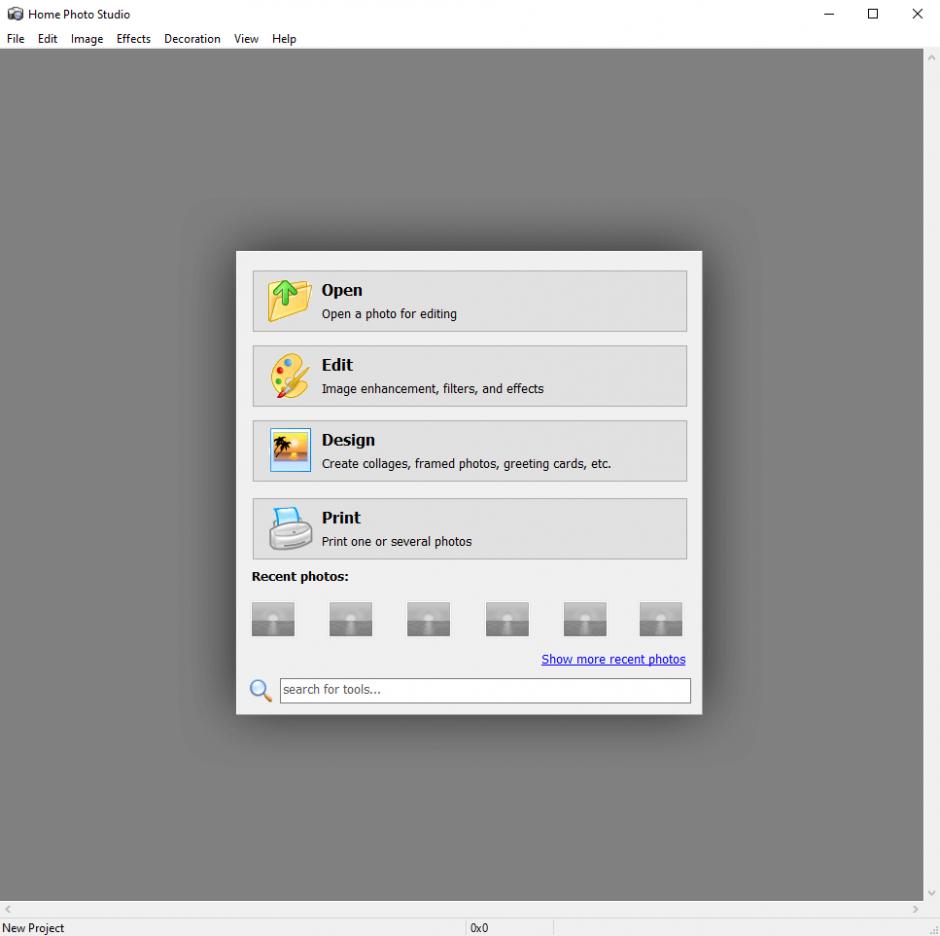Choose Design to create collages
940x936 pixels.
pos(470,451)
